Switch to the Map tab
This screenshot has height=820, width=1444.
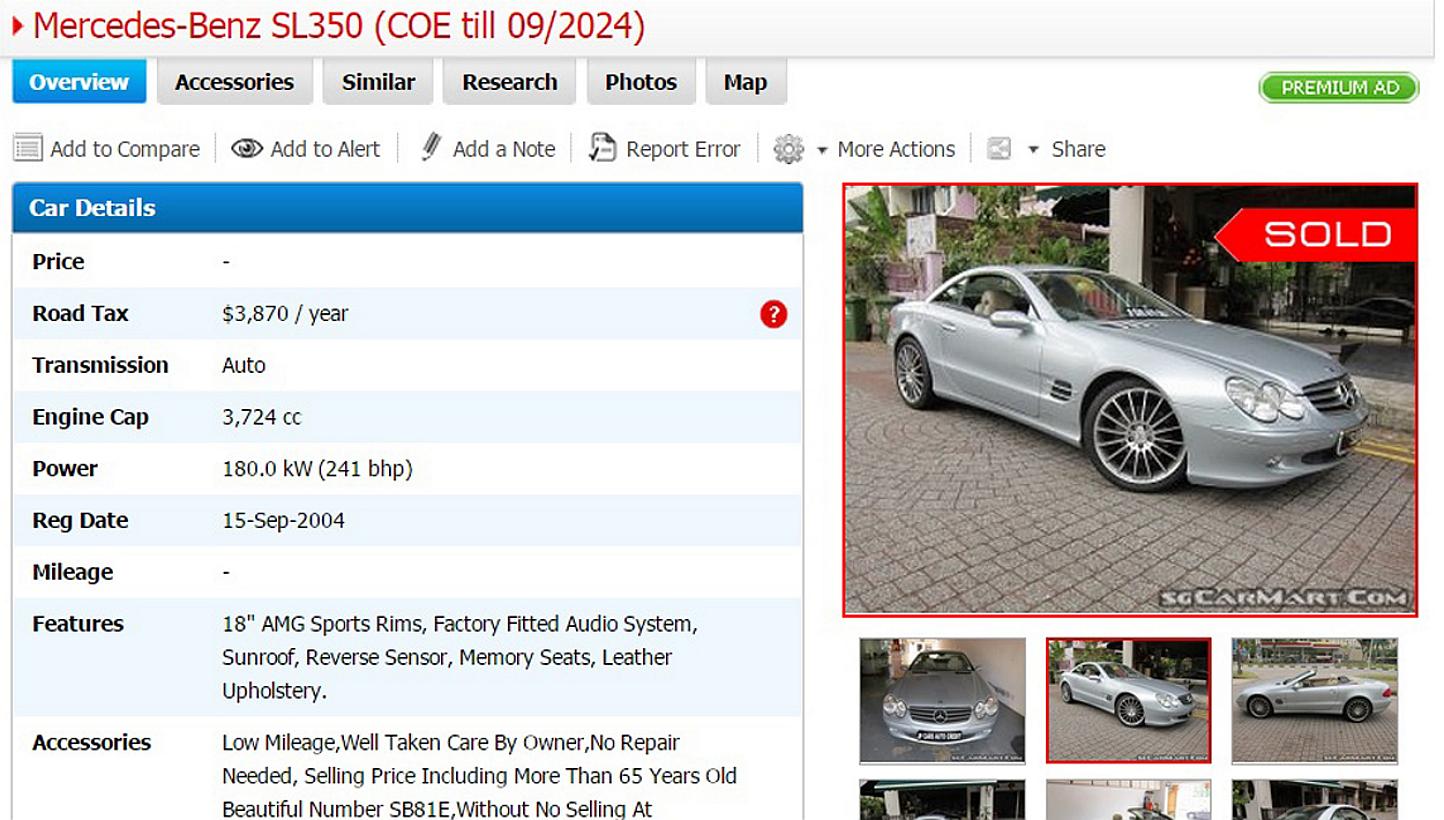point(745,81)
